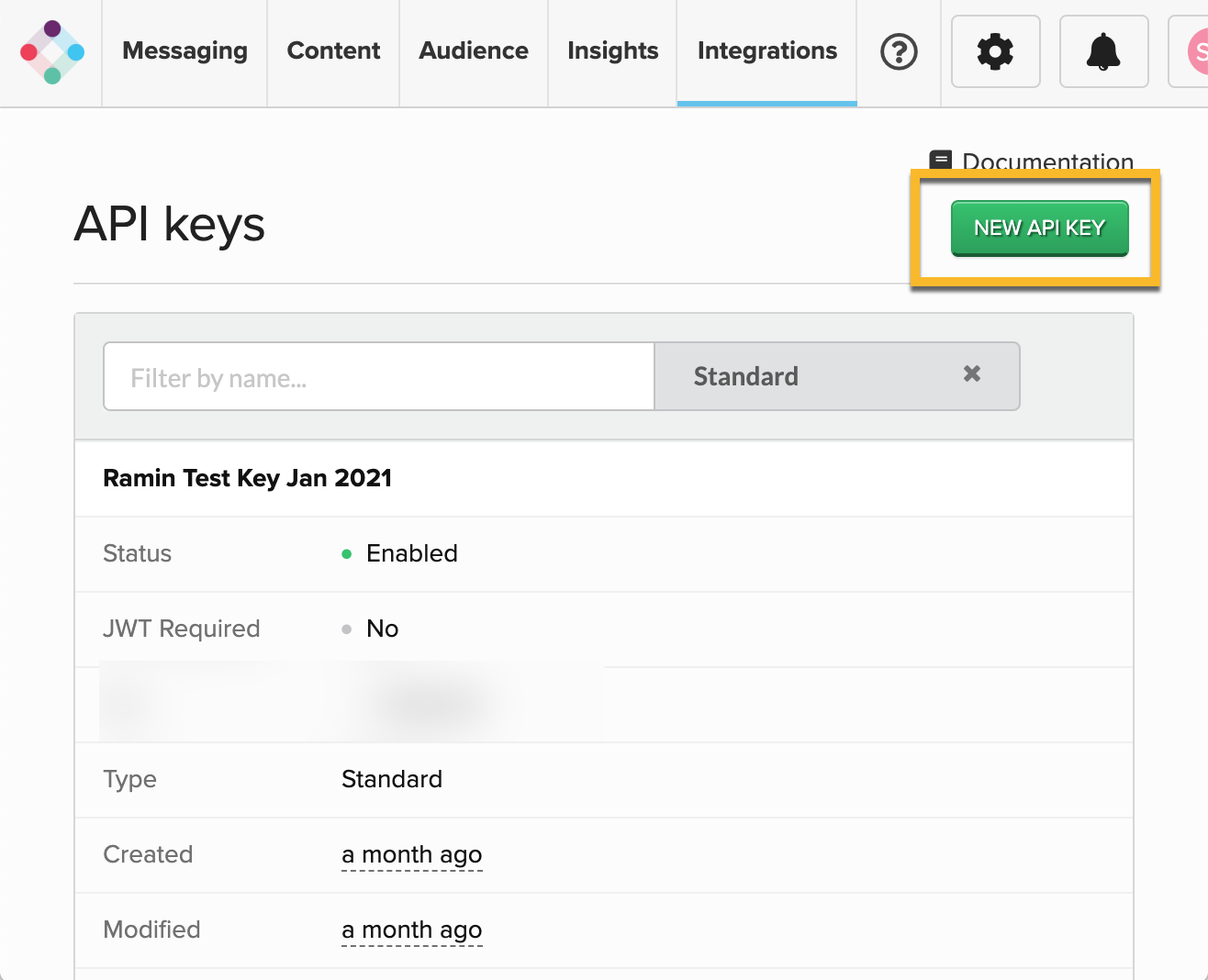Viewport: 1208px width, 980px height.
Task: Select the Integrations tab
Action: coord(766,51)
